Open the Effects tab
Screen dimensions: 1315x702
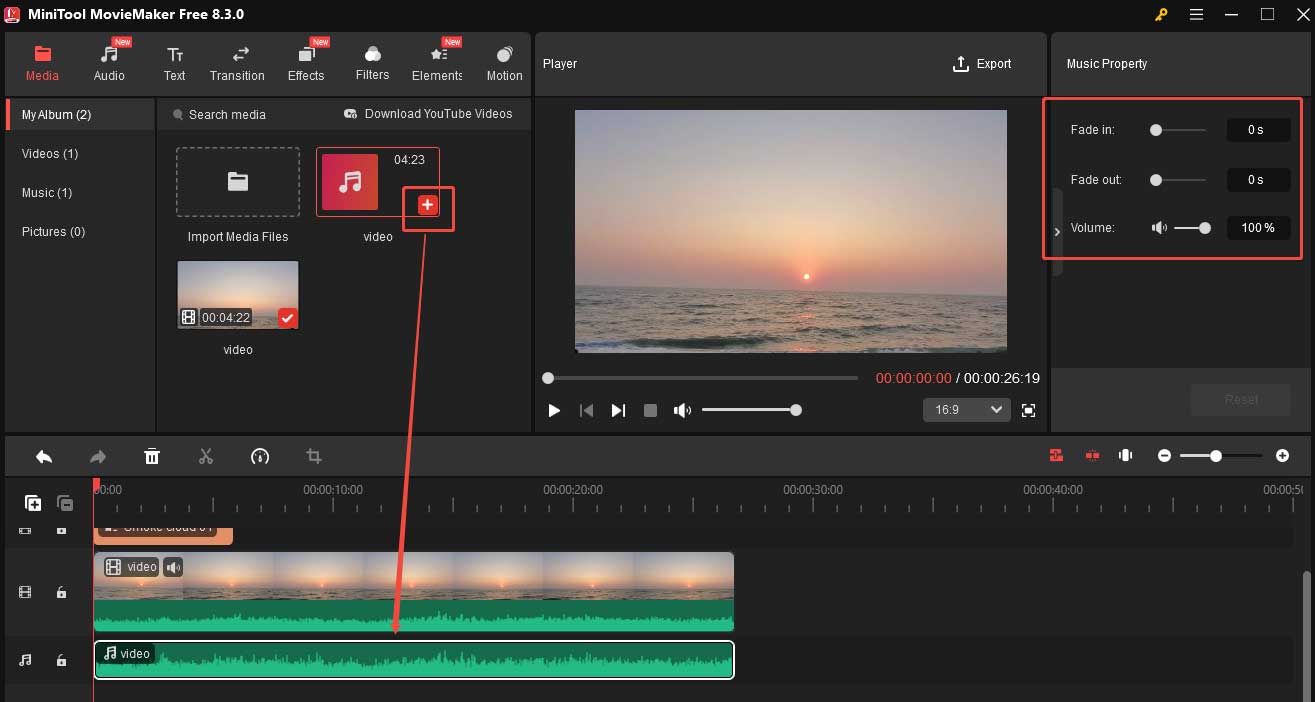pyautogui.click(x=306, y=63)
